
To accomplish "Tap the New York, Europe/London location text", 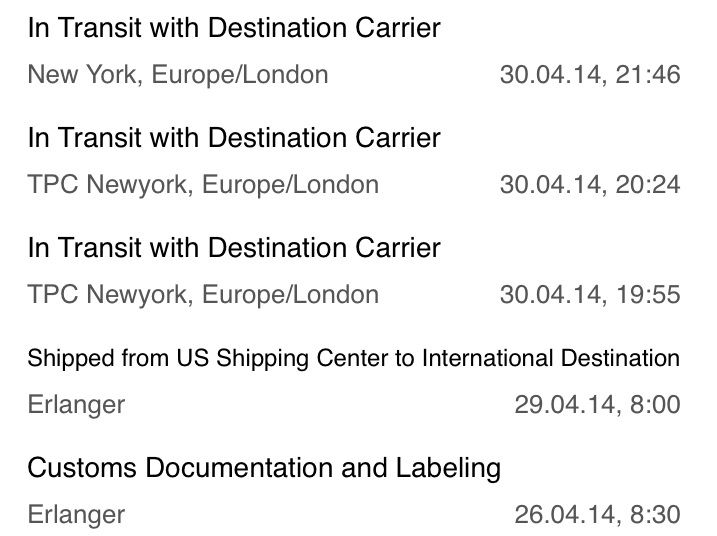I will coord(178,75).
